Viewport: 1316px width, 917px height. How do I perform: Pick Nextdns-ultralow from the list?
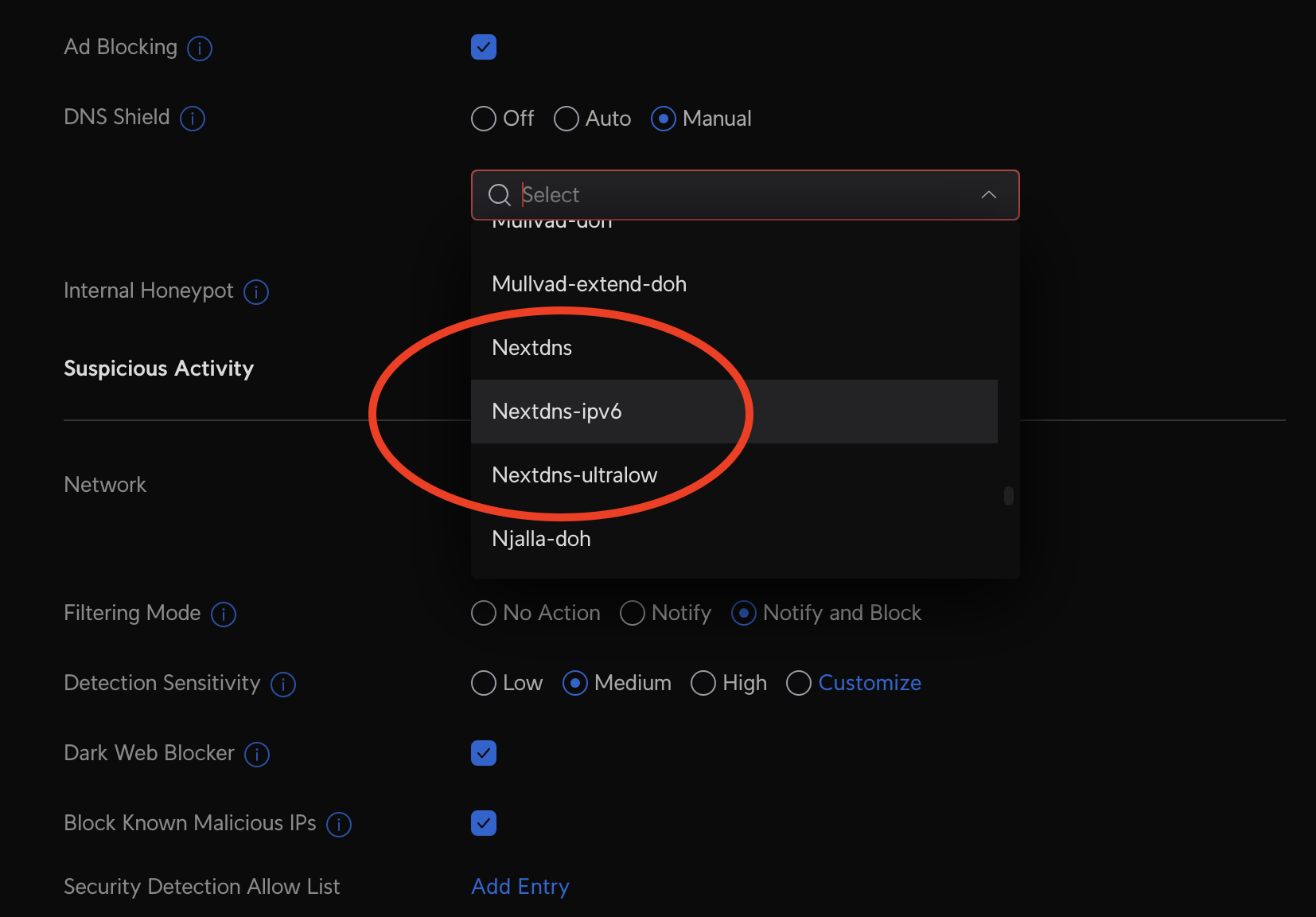point(574,475)
